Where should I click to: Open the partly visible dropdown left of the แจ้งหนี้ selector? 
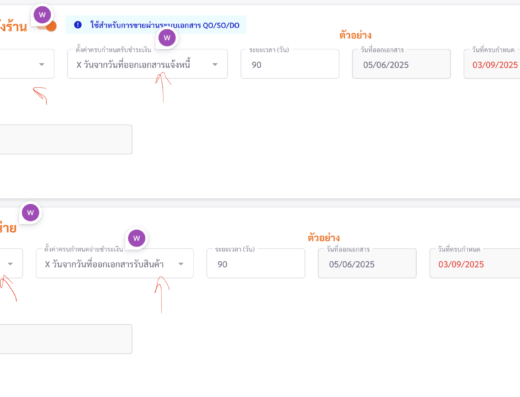tap(27, 64)
